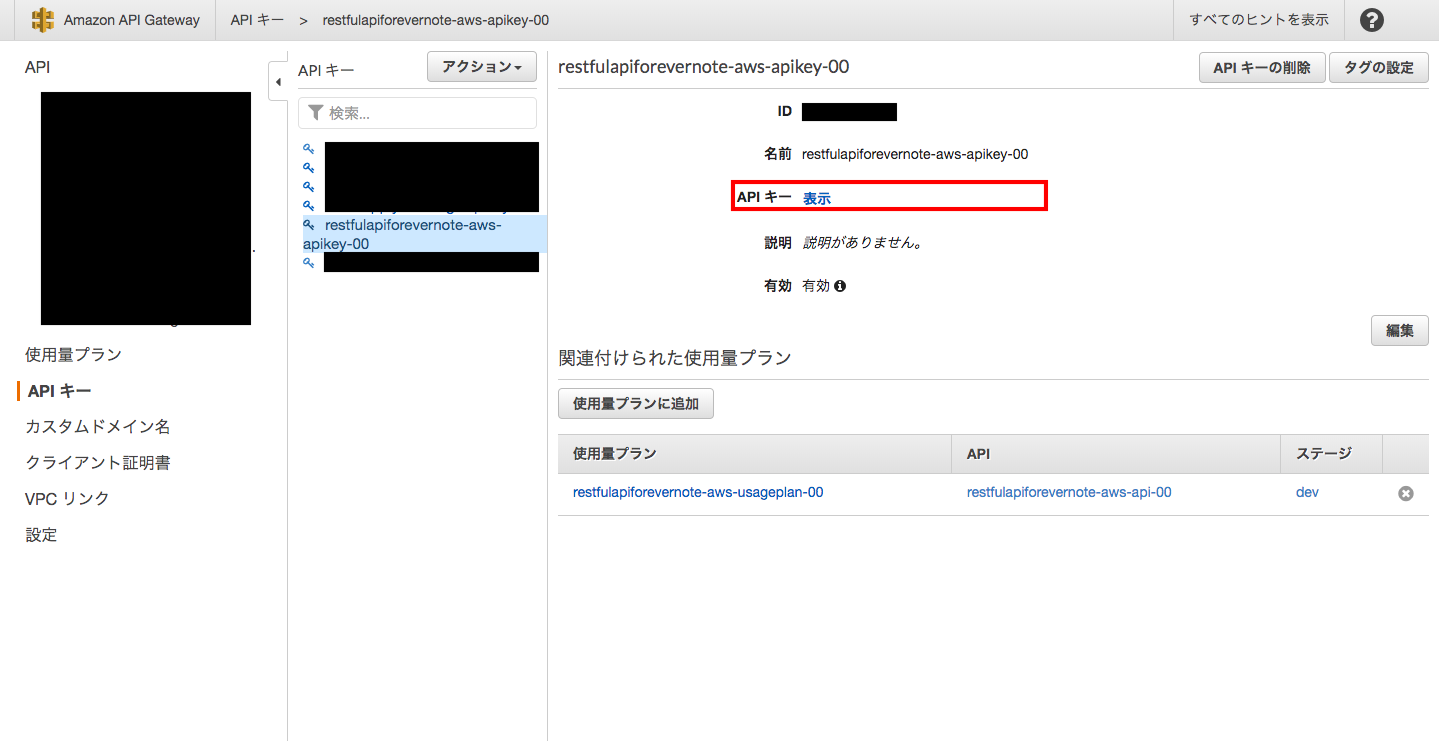Select restfulapiforevernote-aws-apikey-00 in the key list
The width and height of the screenshot is (1439, 750).
425,234
